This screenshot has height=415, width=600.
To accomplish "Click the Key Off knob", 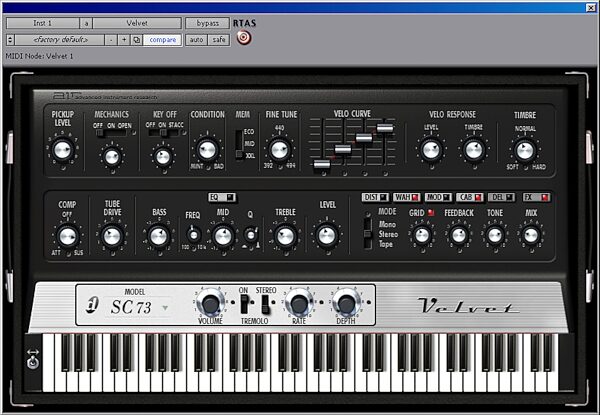I will click(x=163, y=156).
